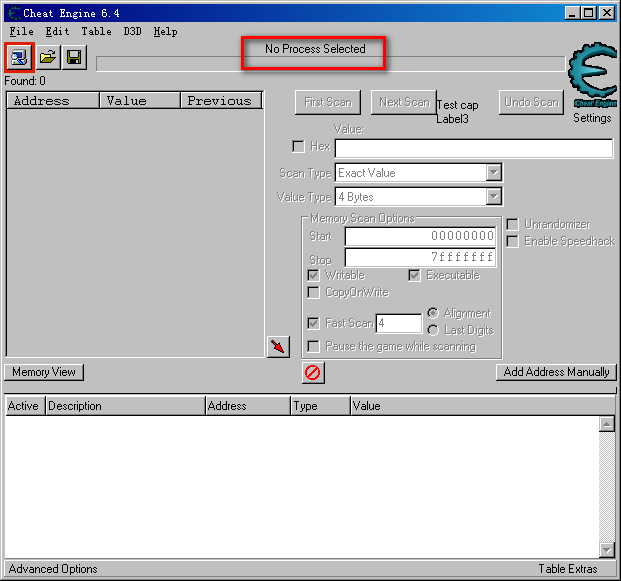
Task: Enable the Speedhack checkbox
Action: click(x=512, y=242)
